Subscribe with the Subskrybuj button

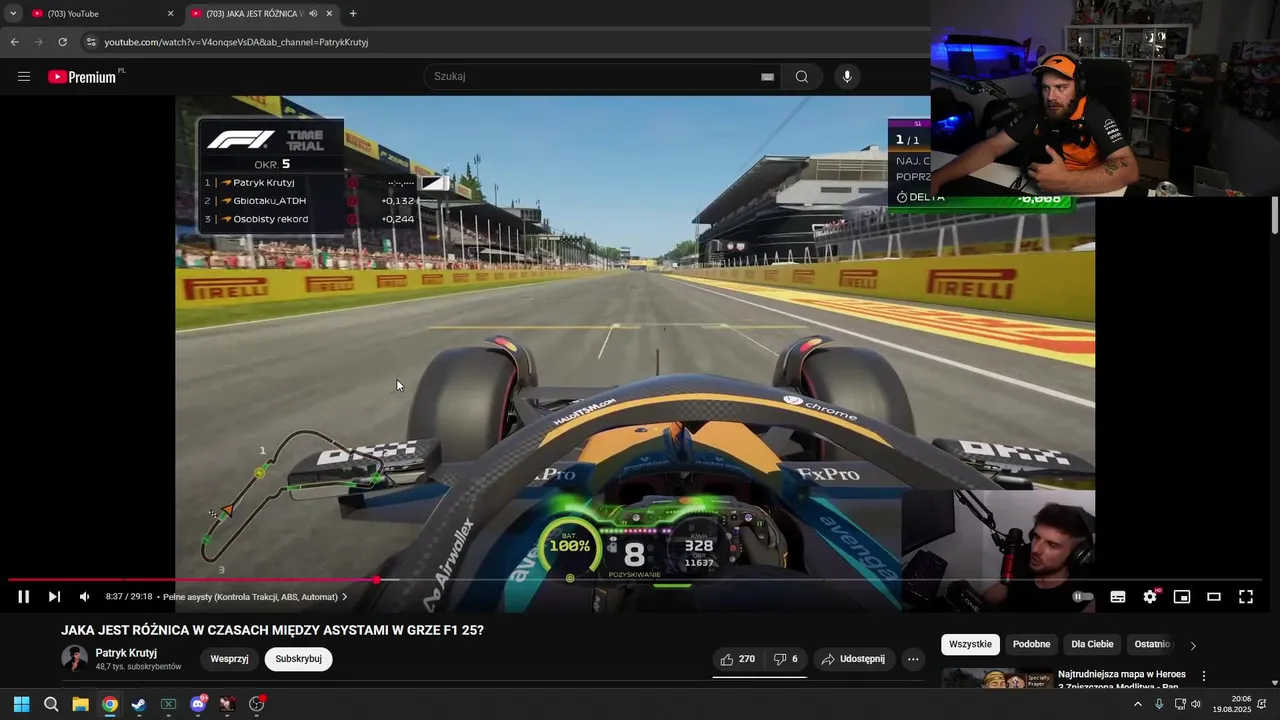click(x=298, y=659)
